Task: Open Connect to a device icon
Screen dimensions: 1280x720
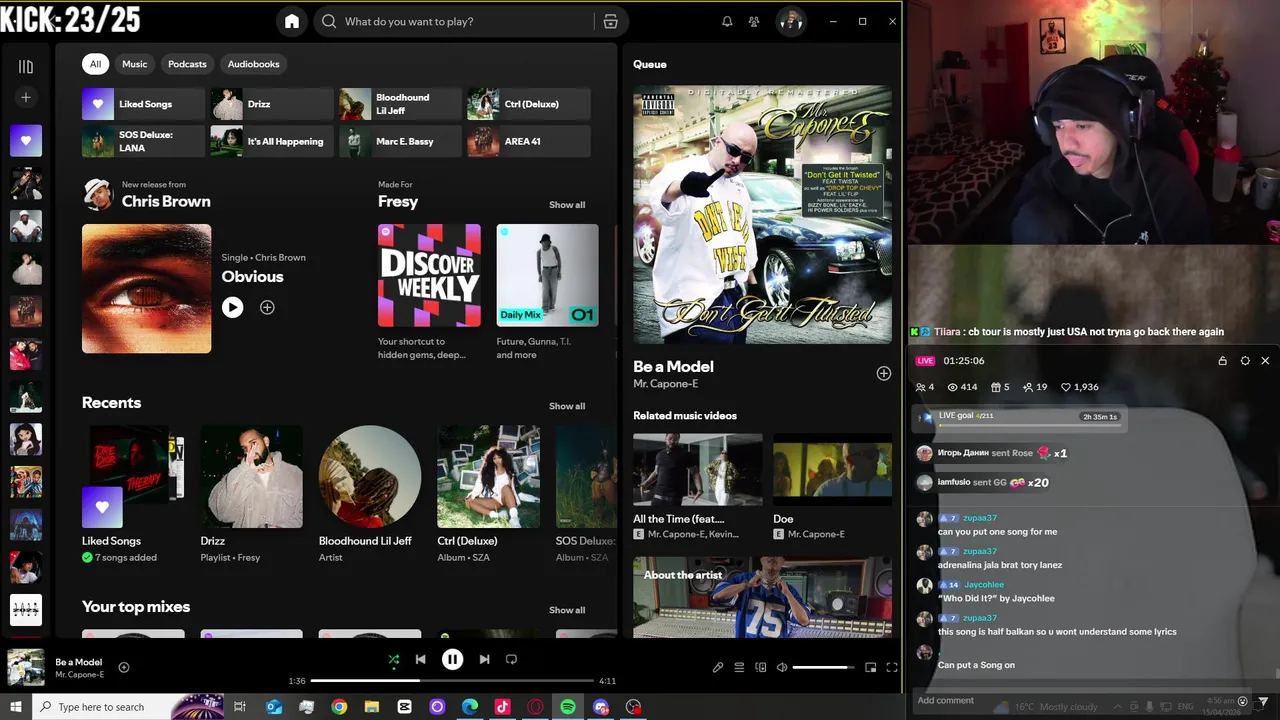Action: [761, 667]
